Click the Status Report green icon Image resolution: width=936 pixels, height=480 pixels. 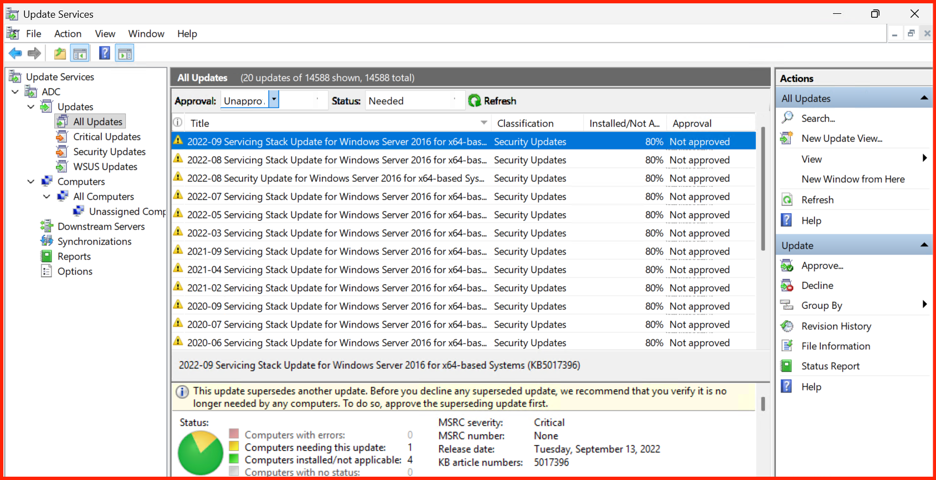tap(787, 366)
